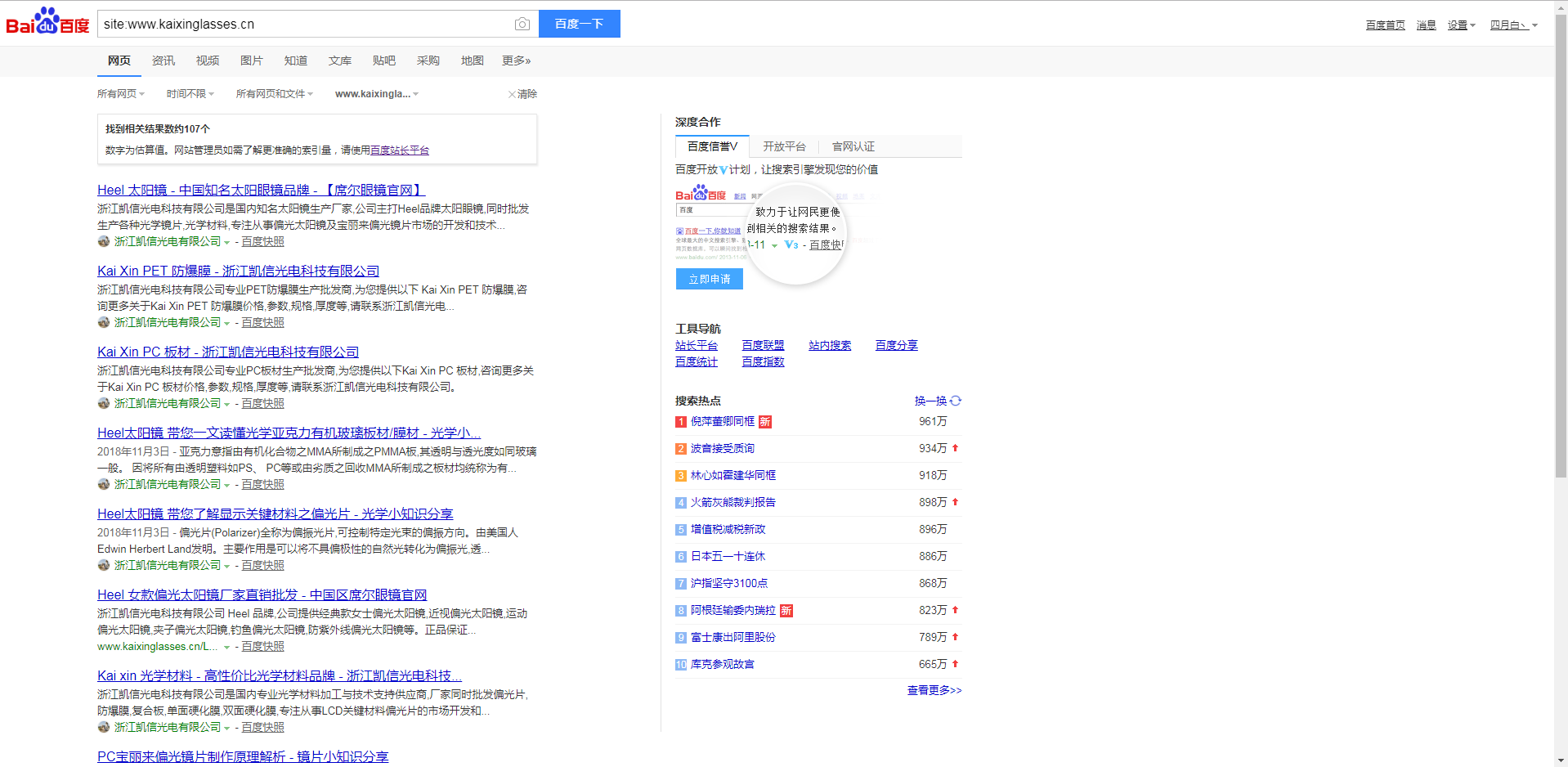Open the 地图 tab

click(473, 61)
